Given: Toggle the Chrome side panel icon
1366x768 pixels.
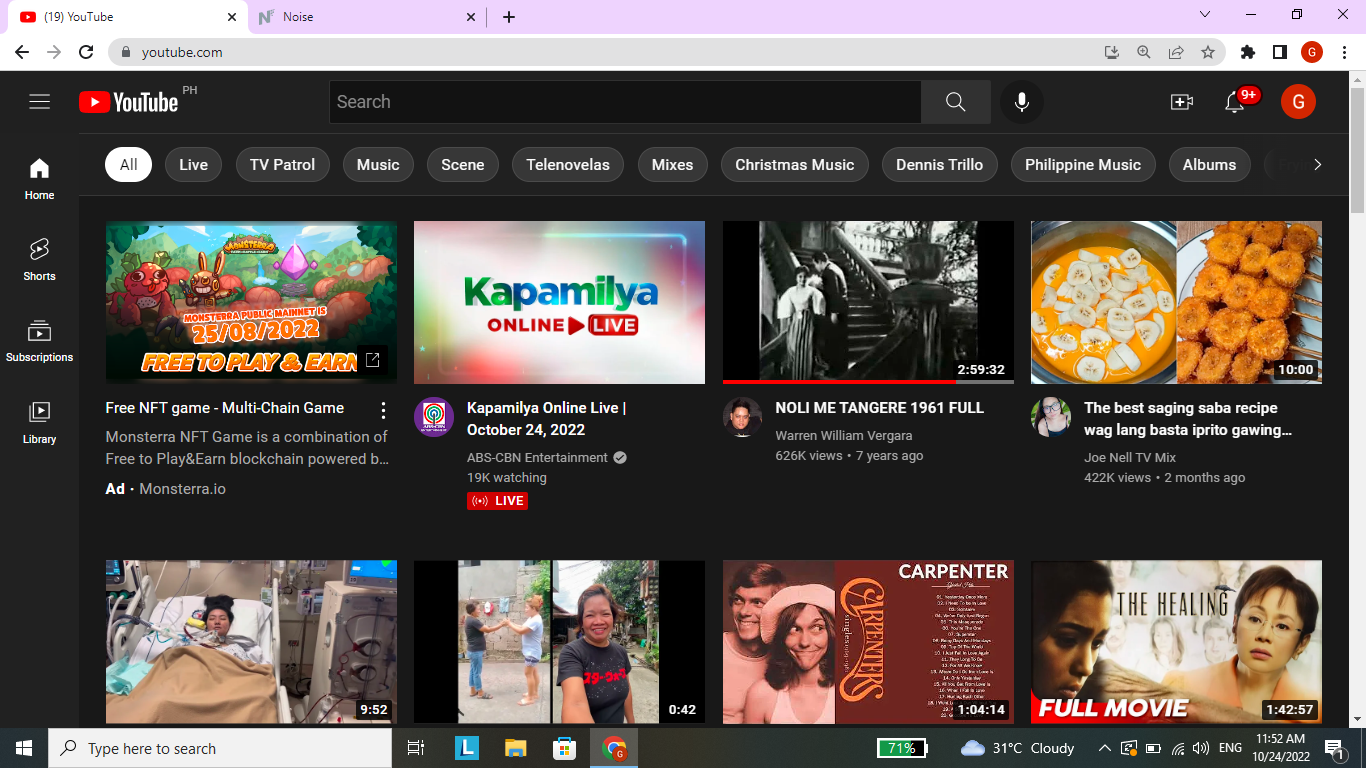Looking at the screenshot, I should click(1279, 52).
